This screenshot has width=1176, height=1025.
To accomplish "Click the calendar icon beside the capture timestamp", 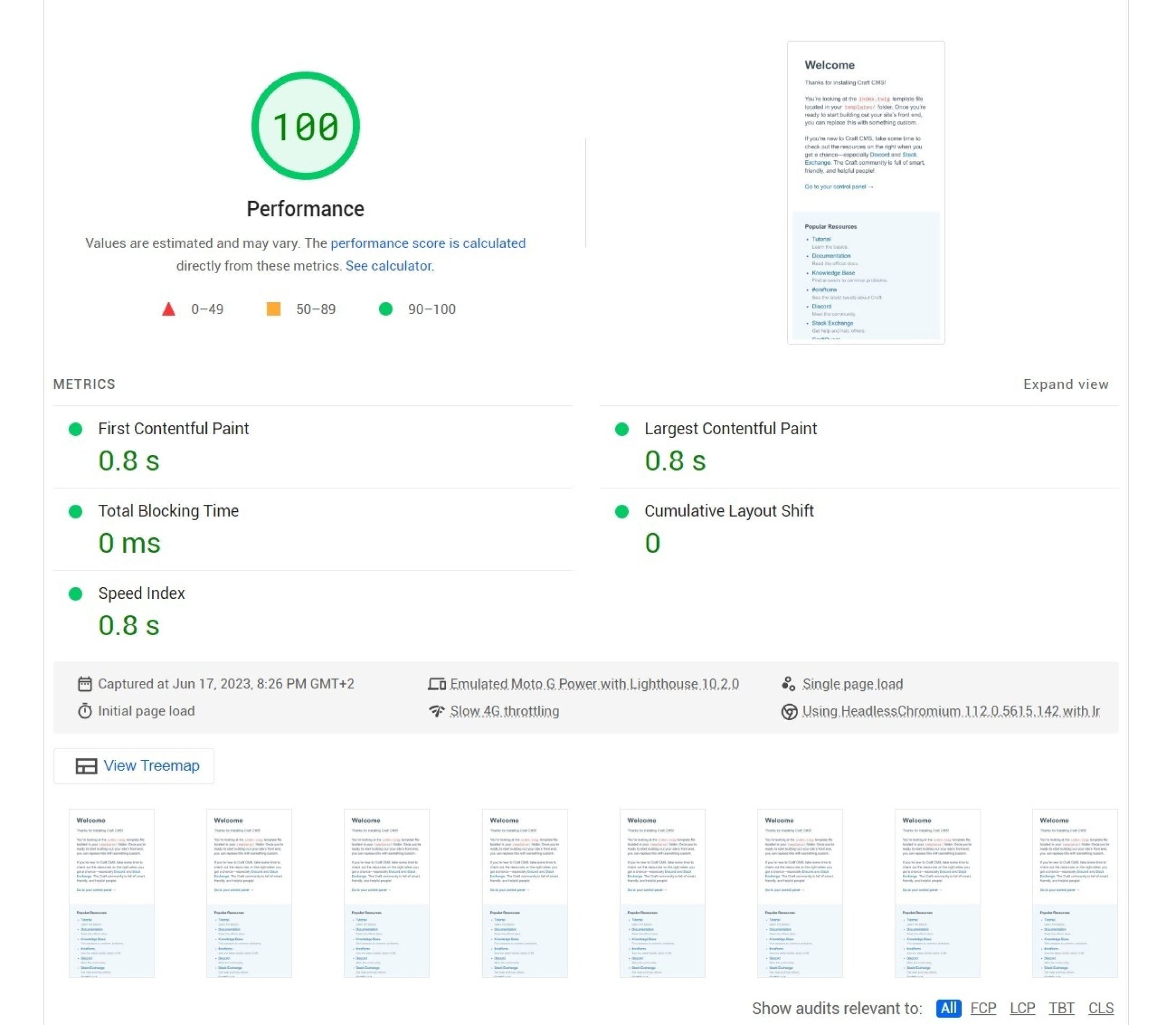I will point(84,683).
